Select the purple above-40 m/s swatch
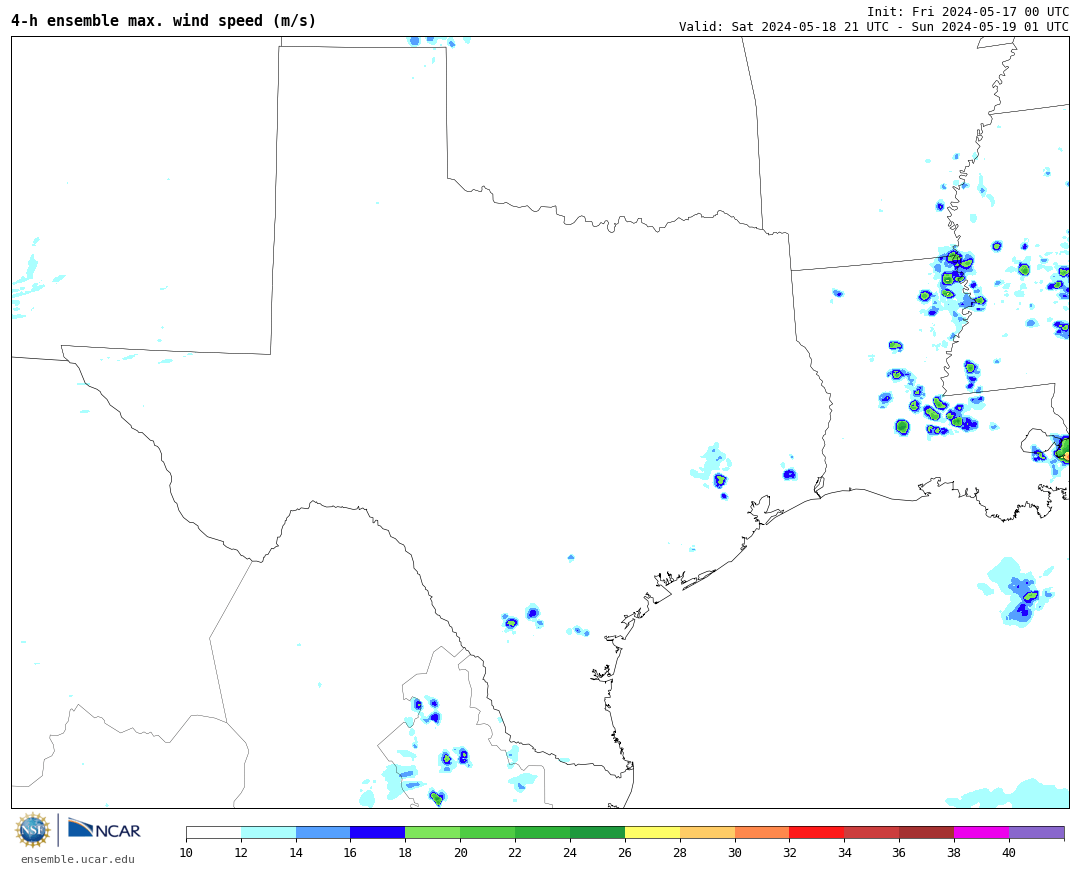Image resolution: width=1080 pixels, height=871 pixels. click(1037, 832)
